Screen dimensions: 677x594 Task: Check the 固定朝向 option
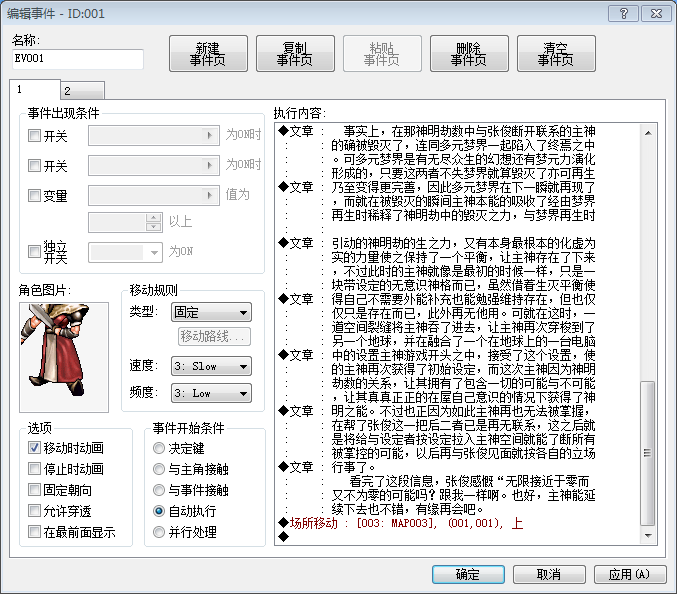point(34,490)
